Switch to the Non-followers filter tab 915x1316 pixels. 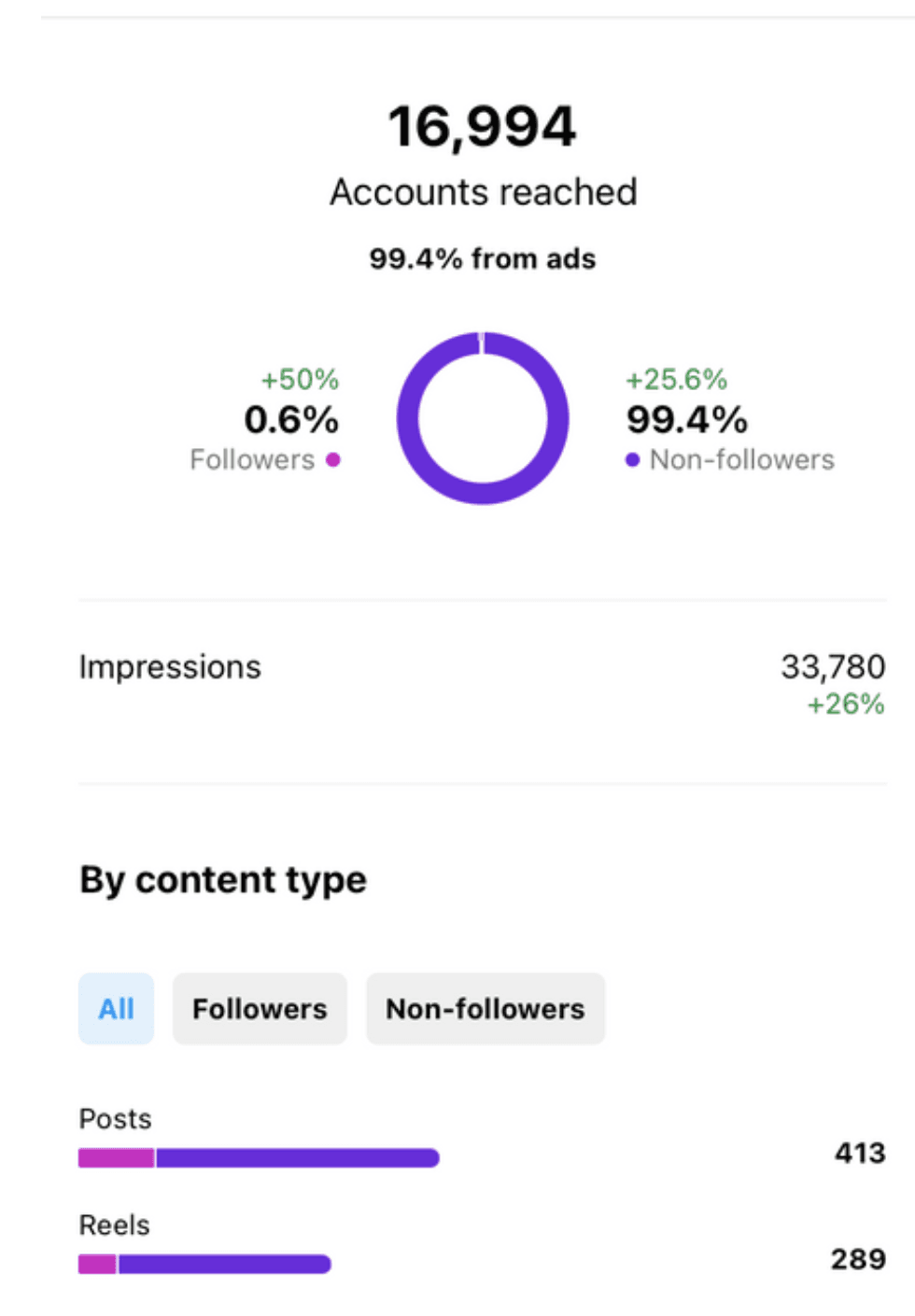[486, 1008]
